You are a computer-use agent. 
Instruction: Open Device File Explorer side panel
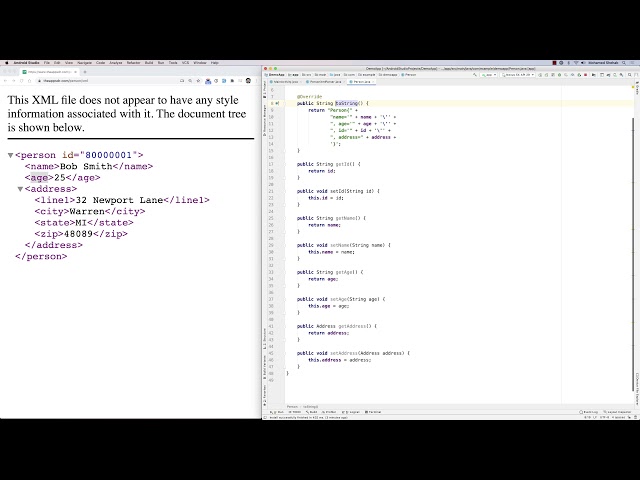637,388
